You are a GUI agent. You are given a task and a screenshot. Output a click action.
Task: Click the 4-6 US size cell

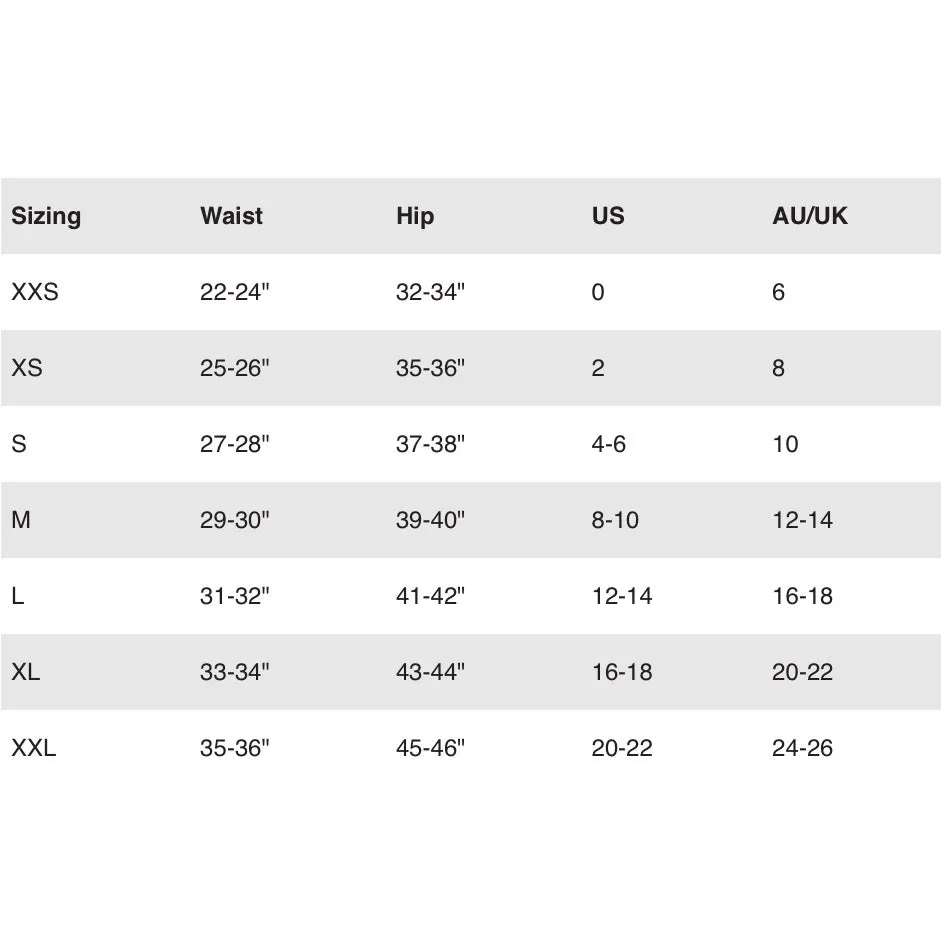[609, 444]
